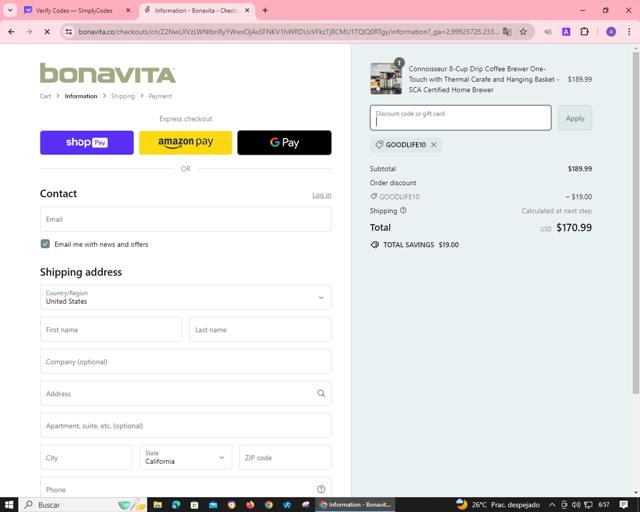
Task: Show phone number help question-mark icon
Action: 321,489
